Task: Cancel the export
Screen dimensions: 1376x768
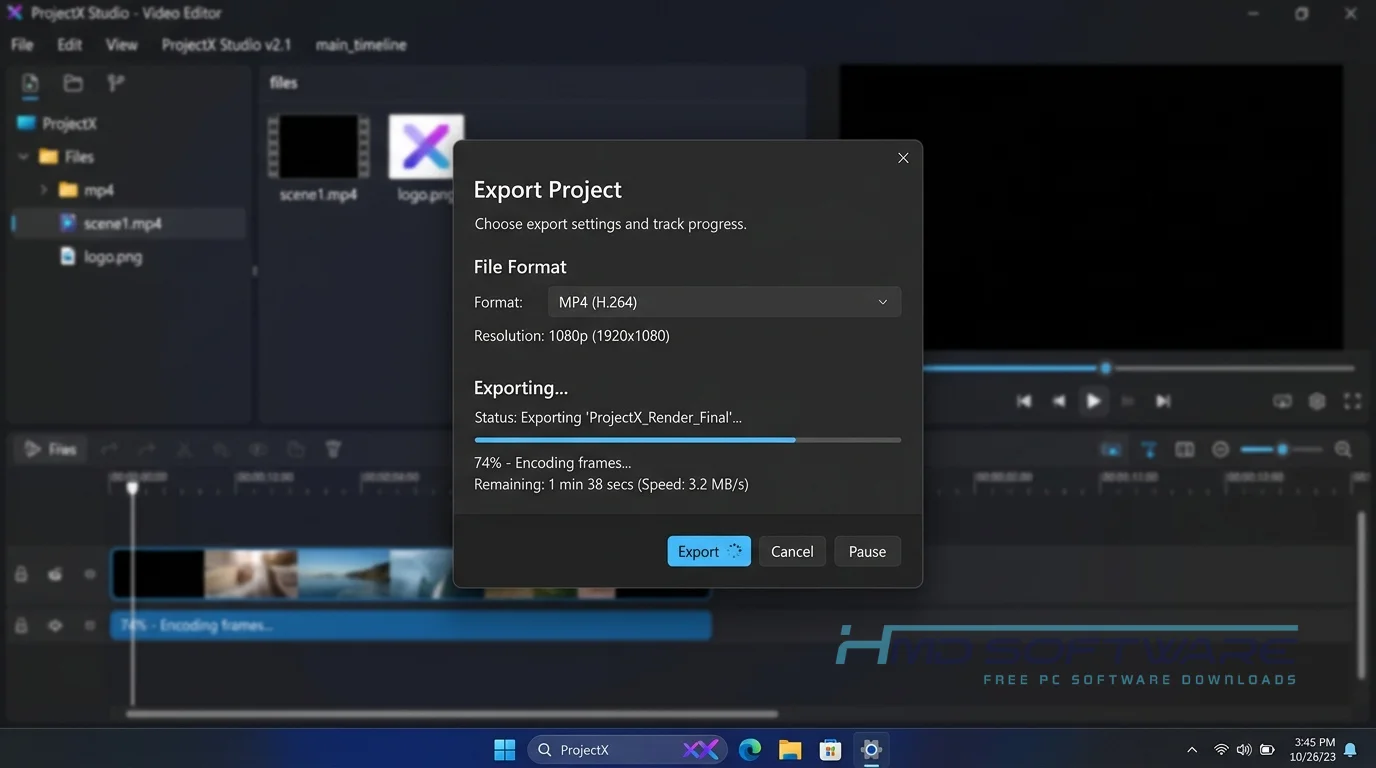Action: point(792,551)
